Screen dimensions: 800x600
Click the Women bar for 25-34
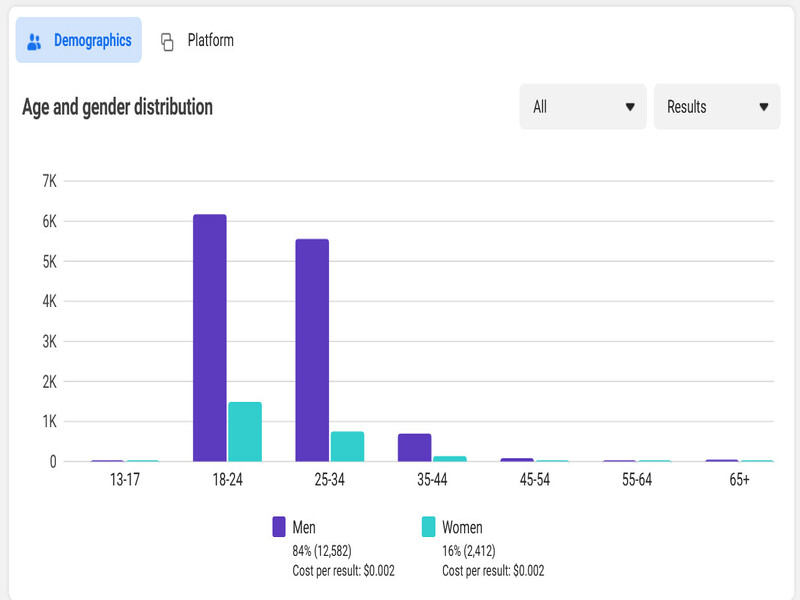347,447
